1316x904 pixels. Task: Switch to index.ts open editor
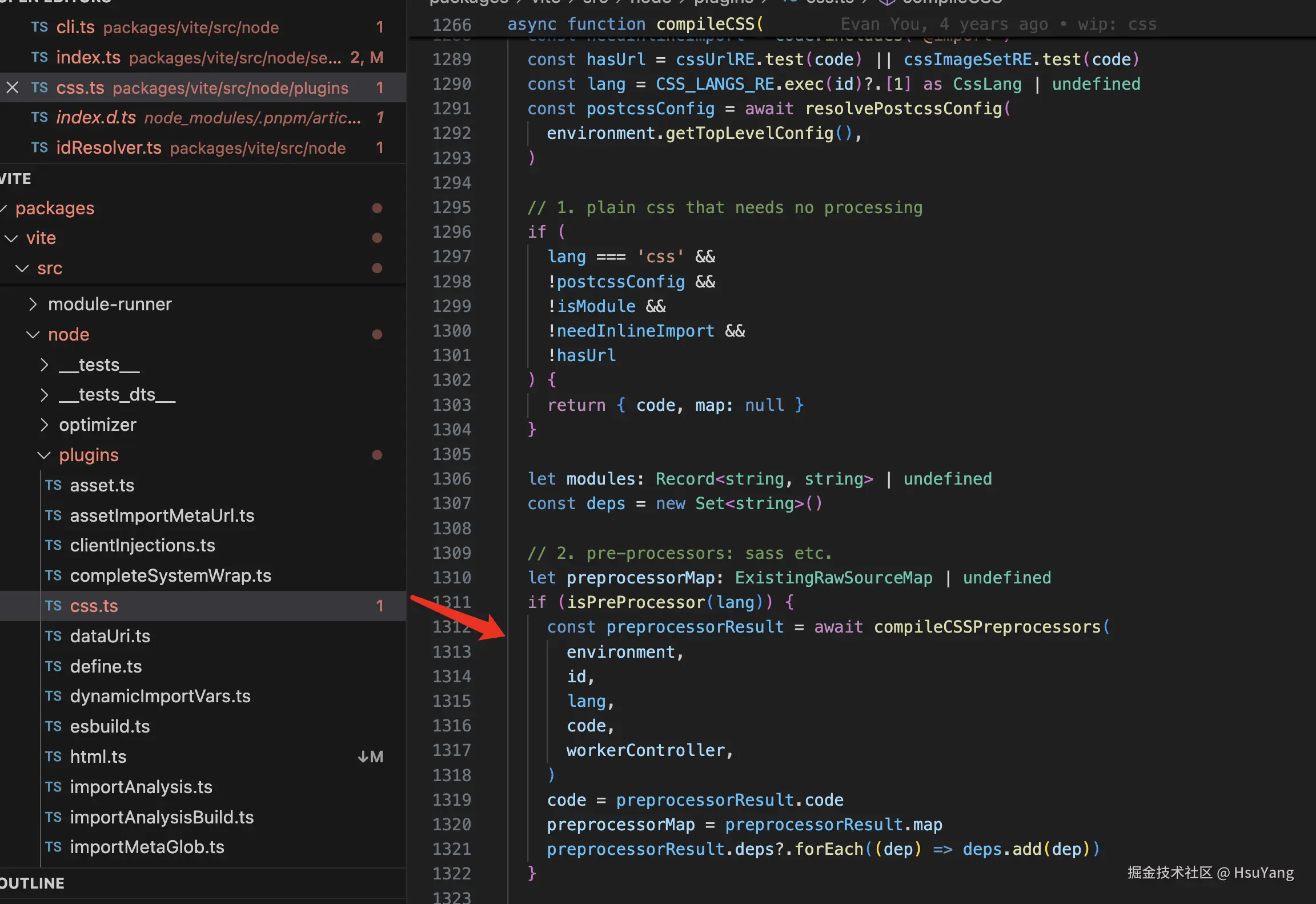pyautogui.click(x=88, y=57)
